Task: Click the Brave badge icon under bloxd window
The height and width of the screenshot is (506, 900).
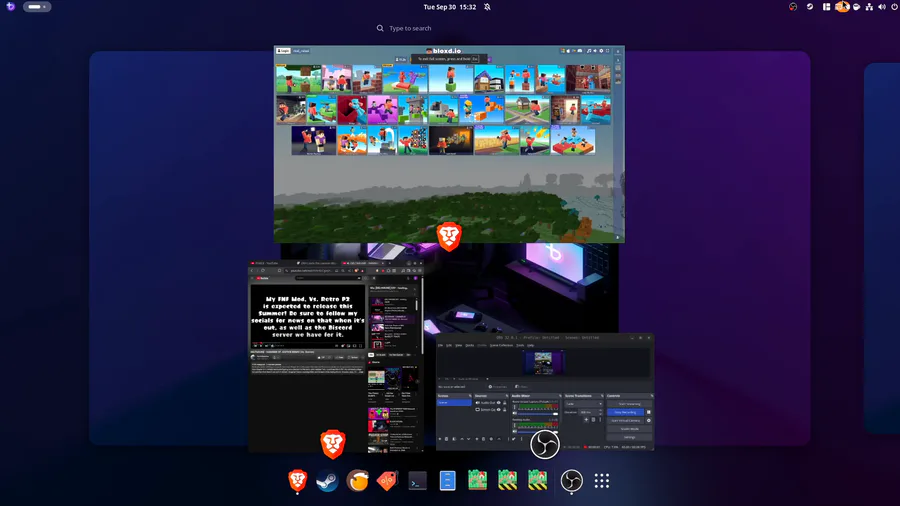Action: (449, 236)
